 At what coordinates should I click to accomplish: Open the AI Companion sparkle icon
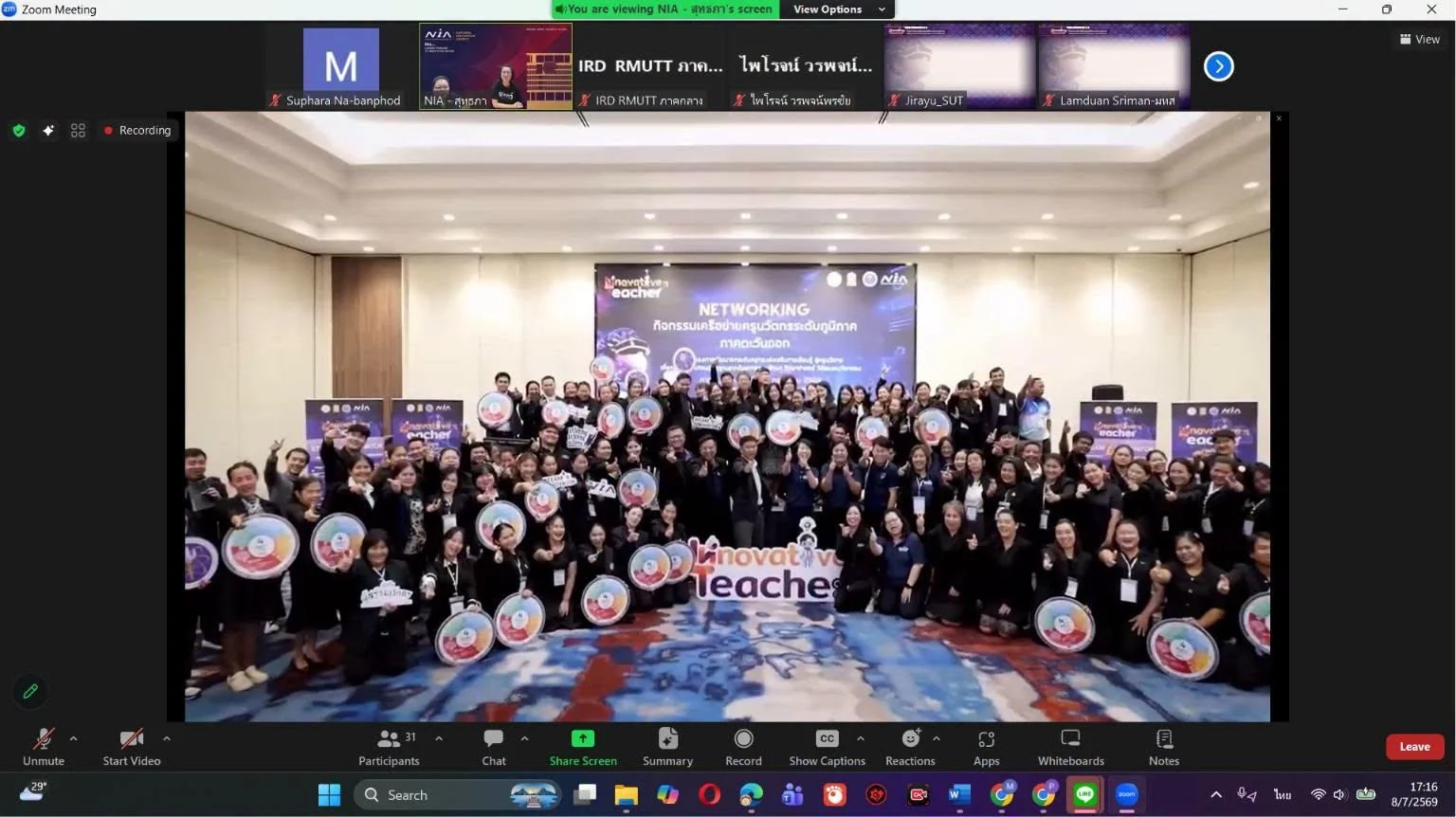tap(48, 131)
